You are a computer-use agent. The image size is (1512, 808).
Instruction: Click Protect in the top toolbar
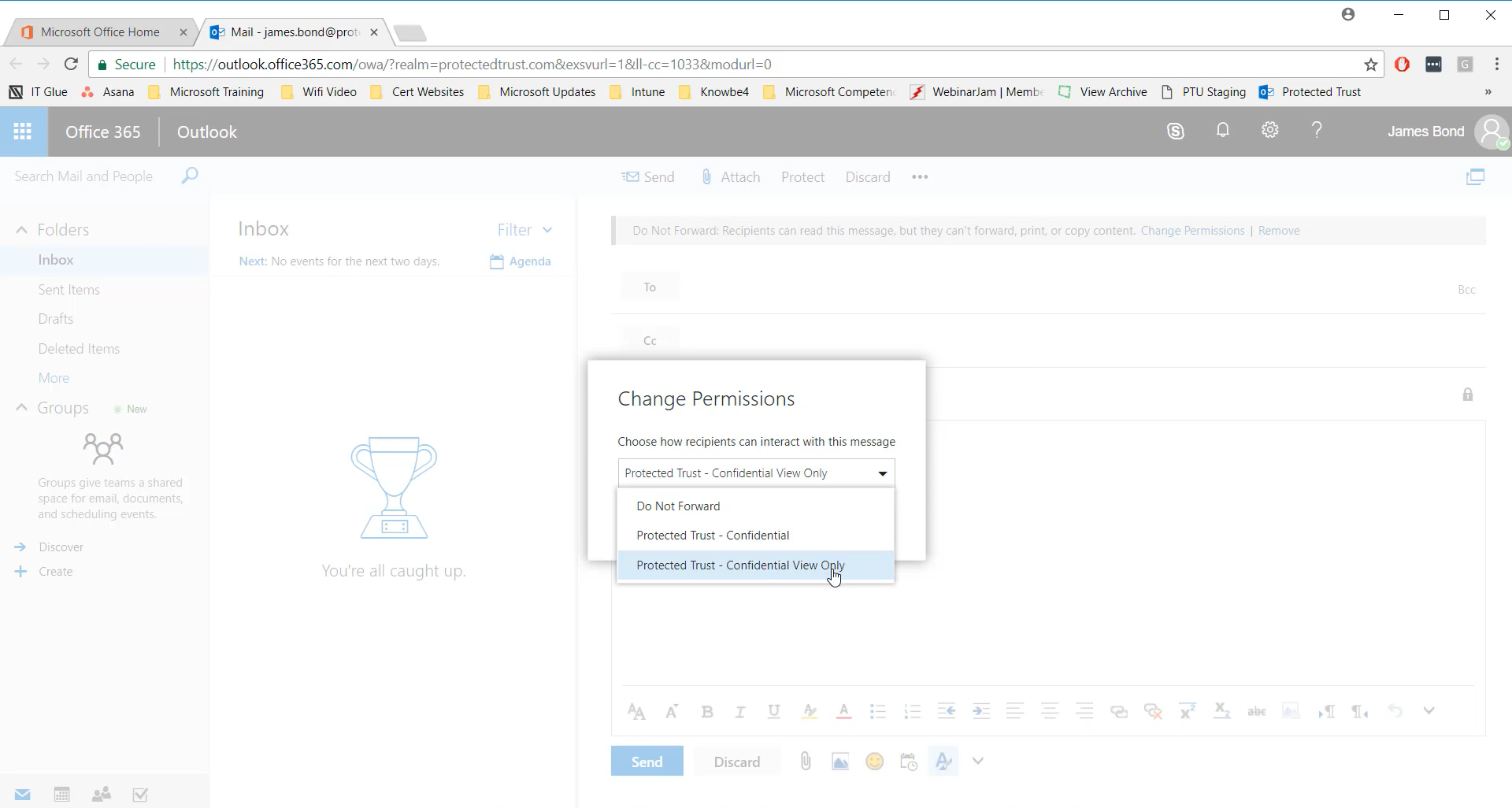(x=802, y=177)
